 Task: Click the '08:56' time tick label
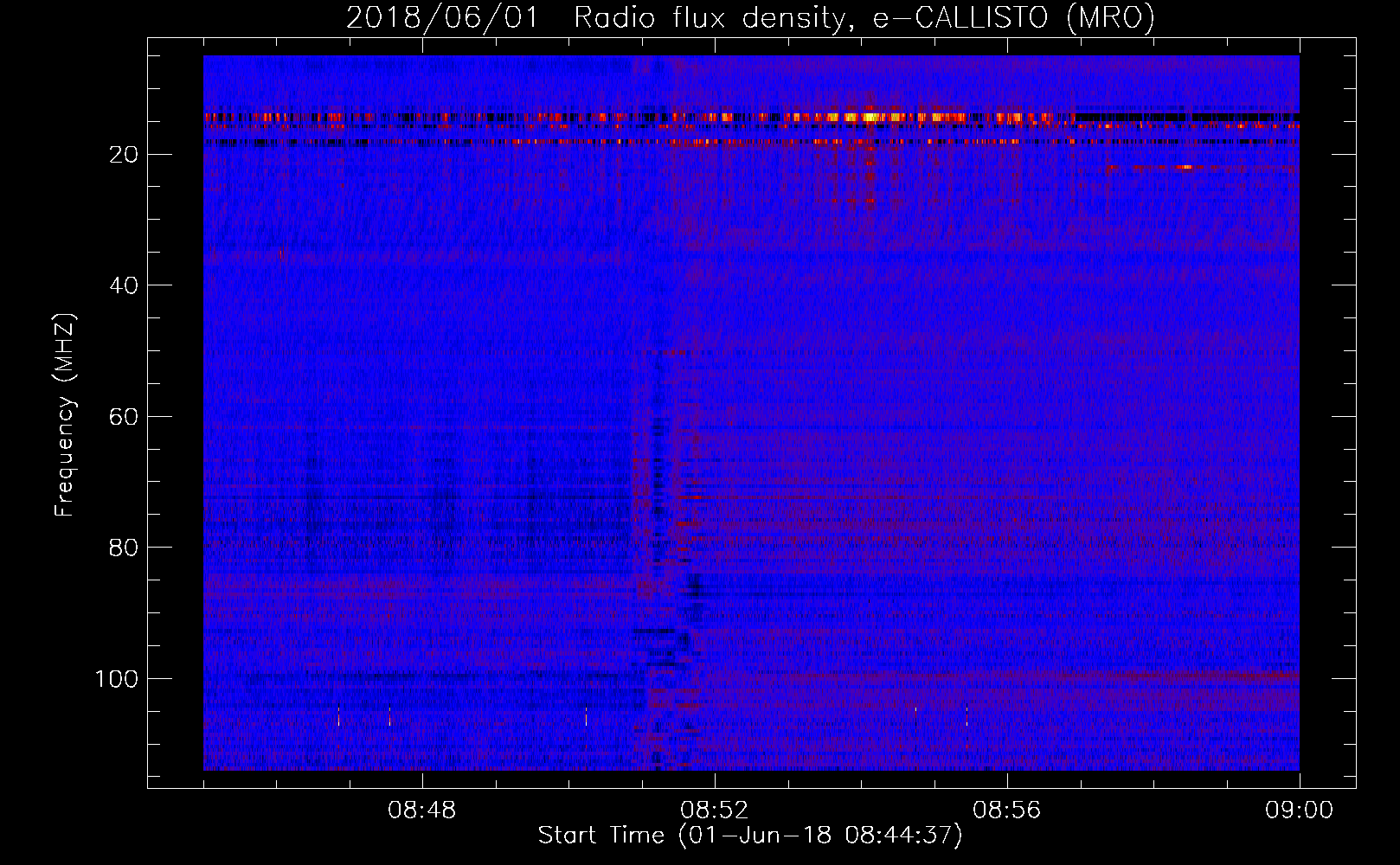[1007, 811]
